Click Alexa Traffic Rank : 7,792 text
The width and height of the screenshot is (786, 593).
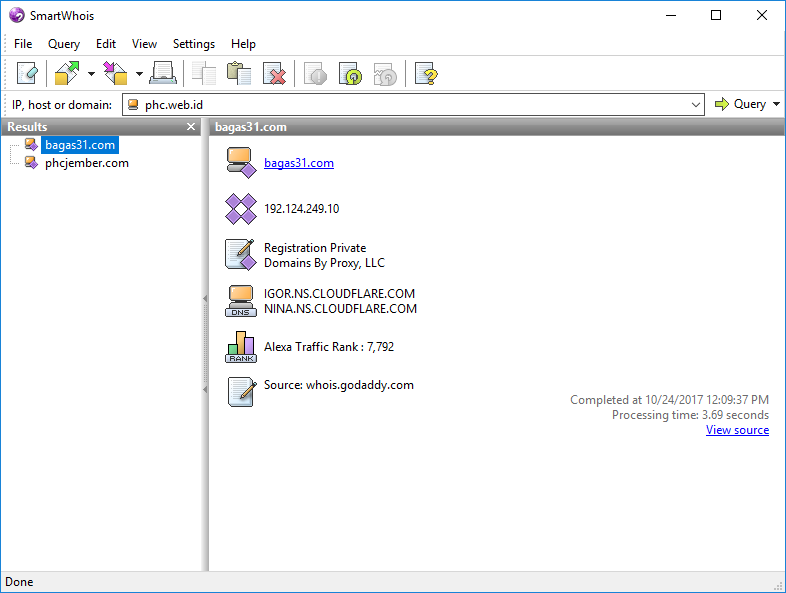click(x=329, y=347)
